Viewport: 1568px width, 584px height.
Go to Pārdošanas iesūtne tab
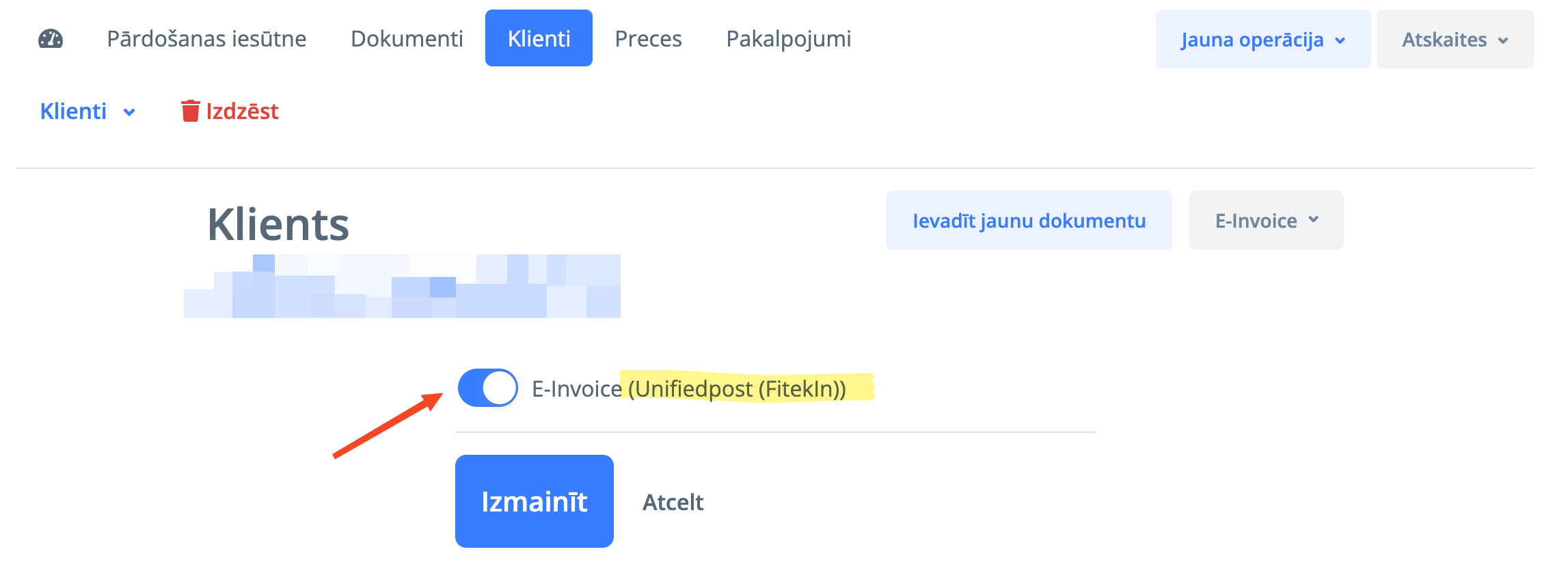pyautogui.click(x=206, y=39)
